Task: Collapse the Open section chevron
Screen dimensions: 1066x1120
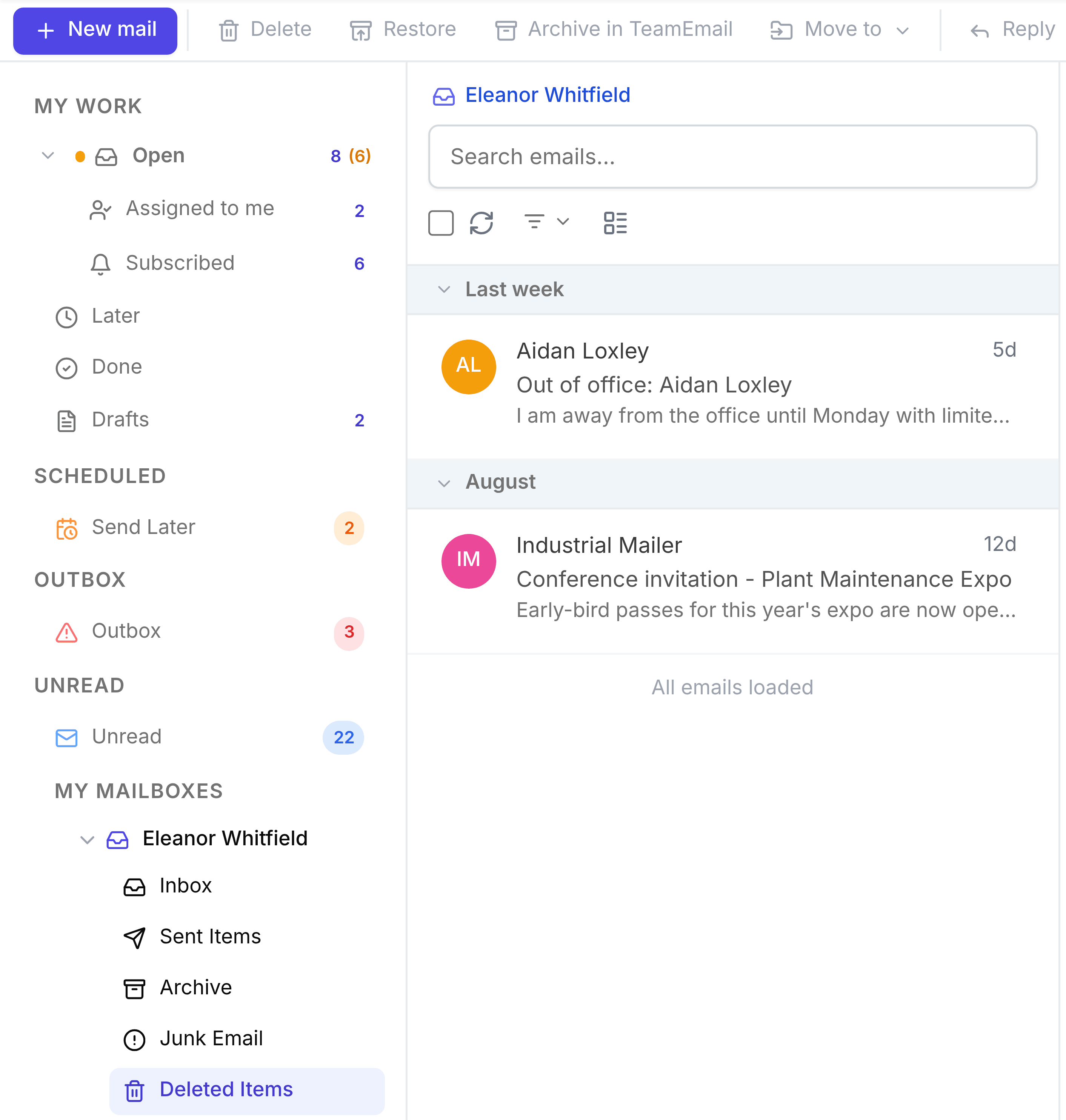Action: (48, 156)
